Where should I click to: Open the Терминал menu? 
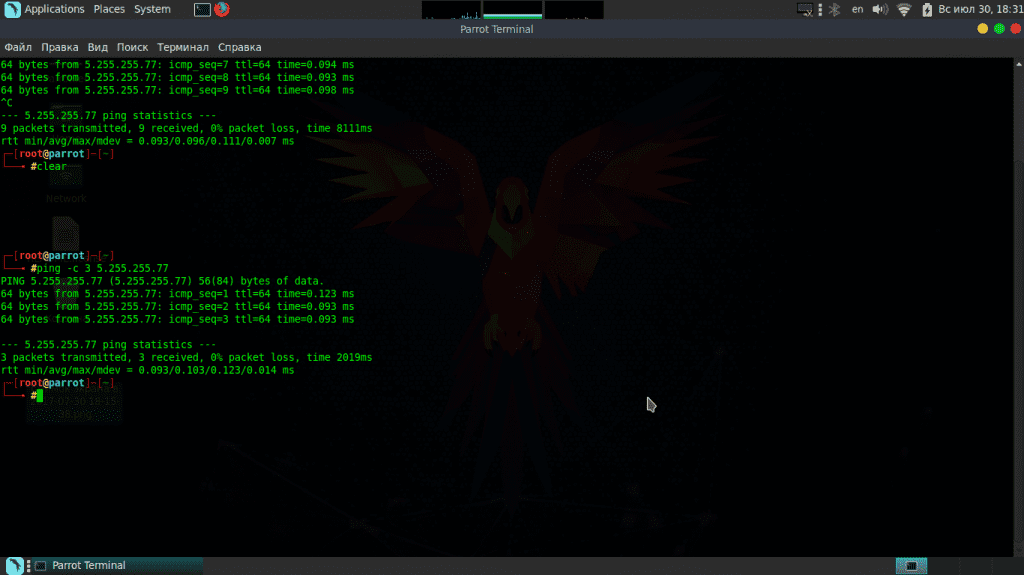click(x=183, y=47)
